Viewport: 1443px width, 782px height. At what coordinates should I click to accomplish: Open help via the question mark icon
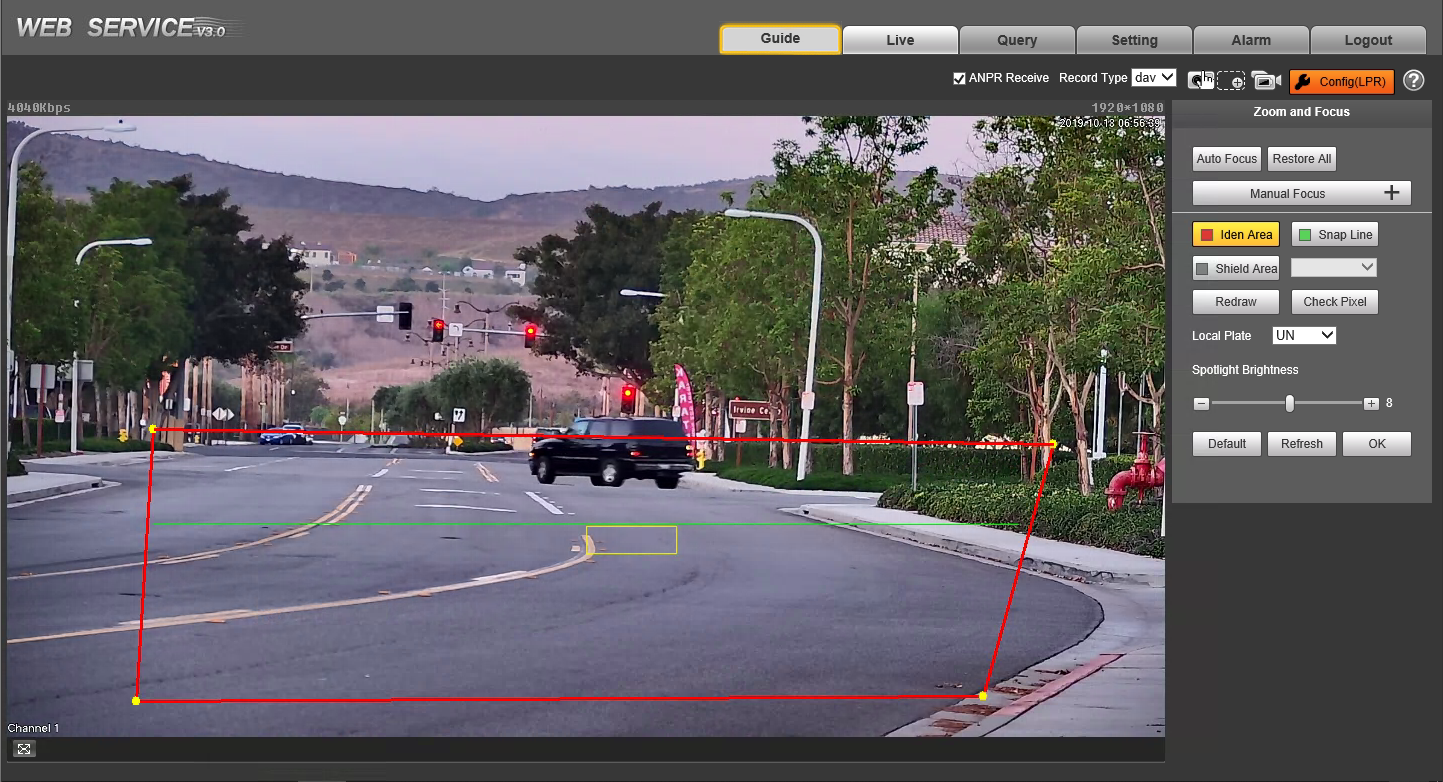click(1413, 81)
